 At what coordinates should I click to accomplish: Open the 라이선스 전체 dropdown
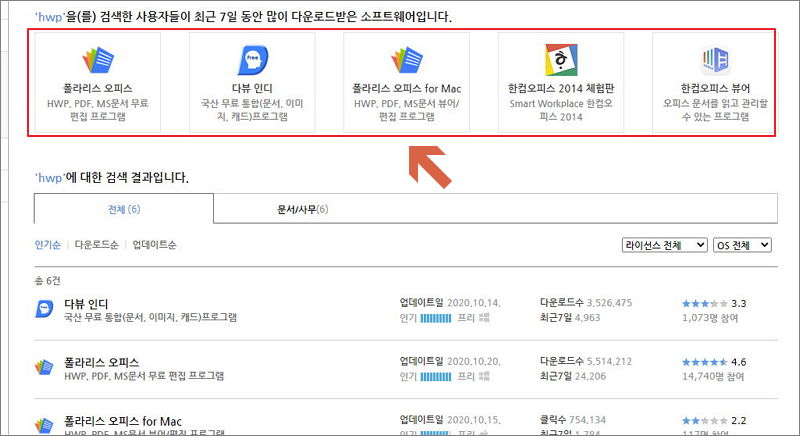click(664, 245)
